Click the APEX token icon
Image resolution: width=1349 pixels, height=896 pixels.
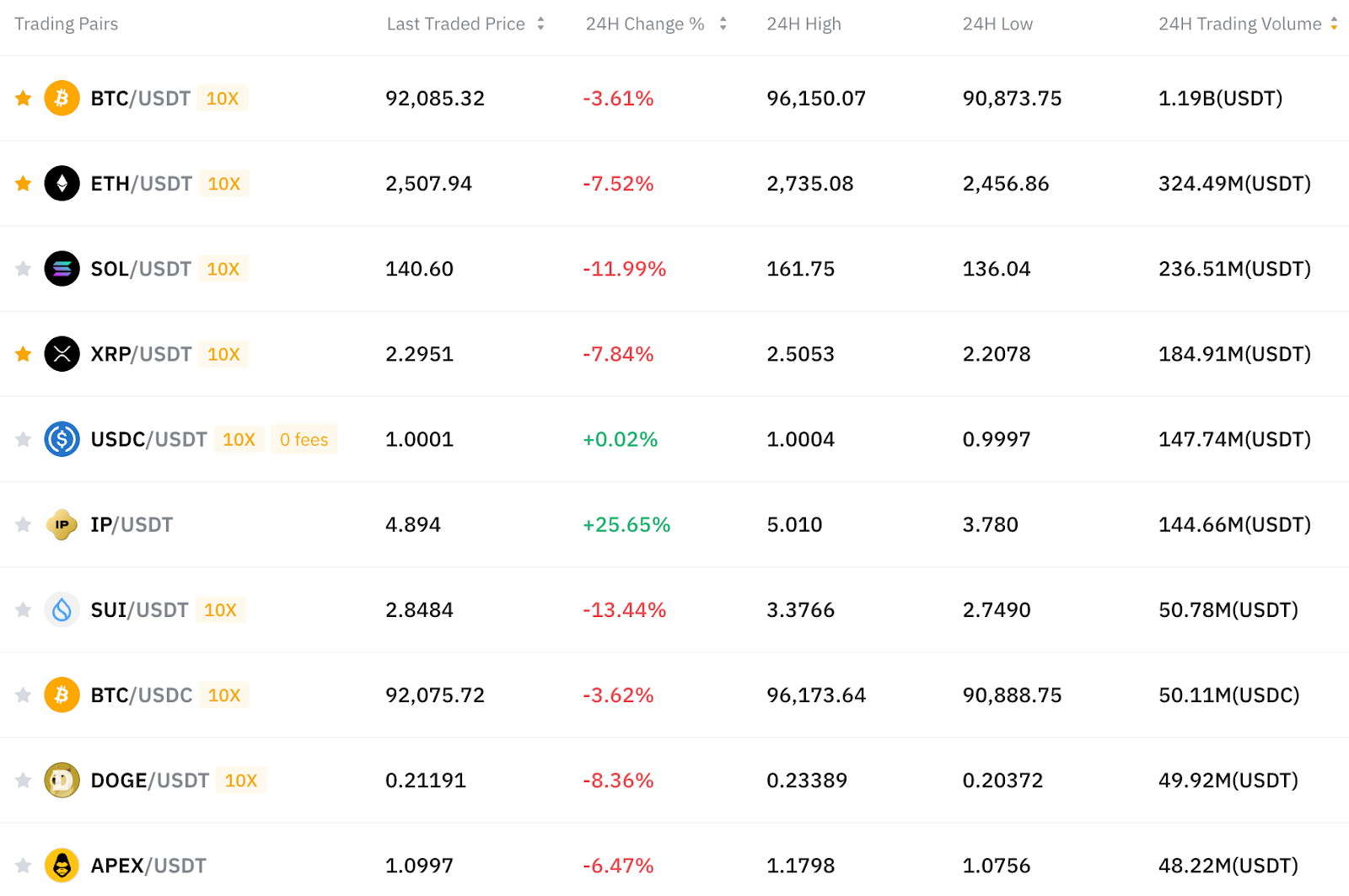(x=62, y=866)
